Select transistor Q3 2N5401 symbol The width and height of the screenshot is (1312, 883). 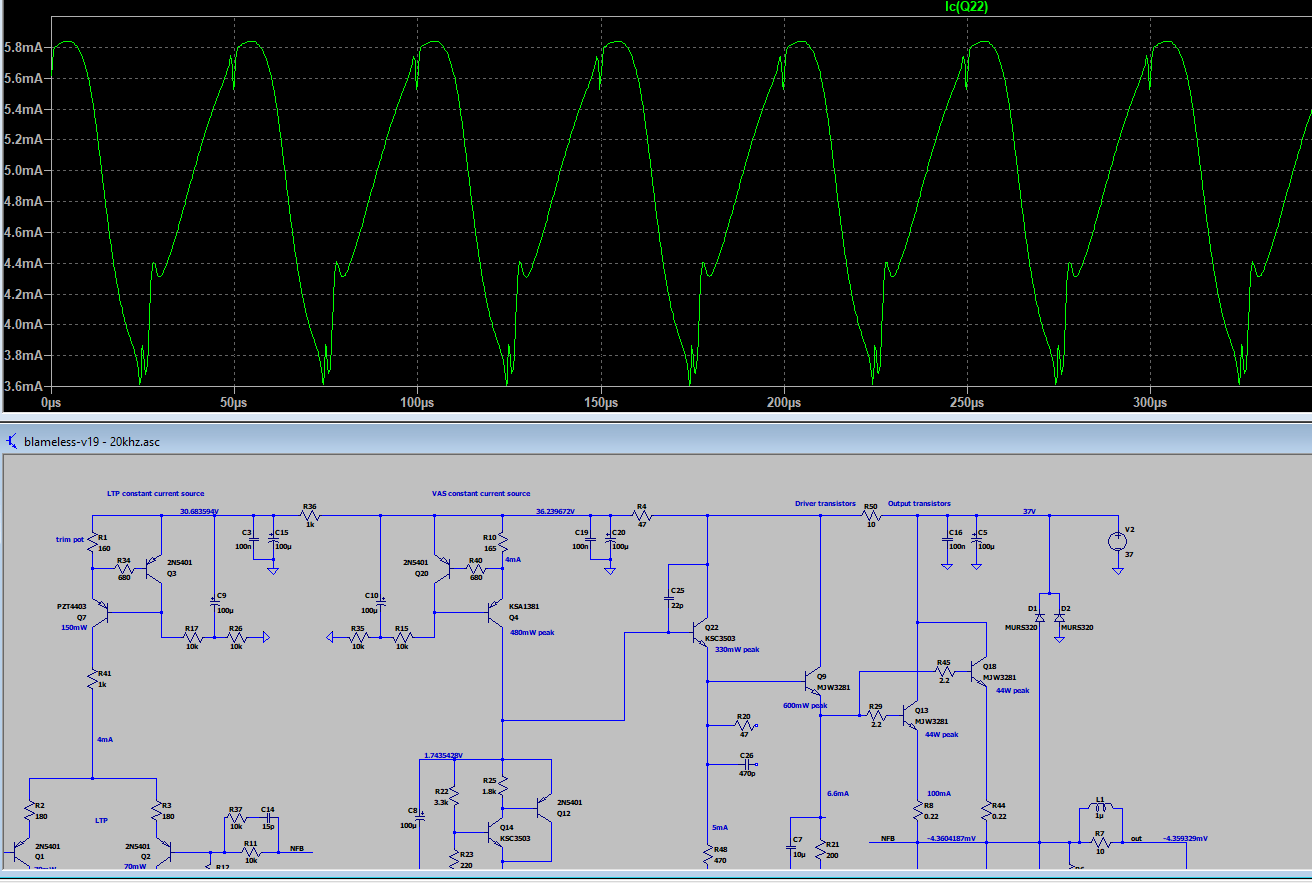[x=152, y=569]
